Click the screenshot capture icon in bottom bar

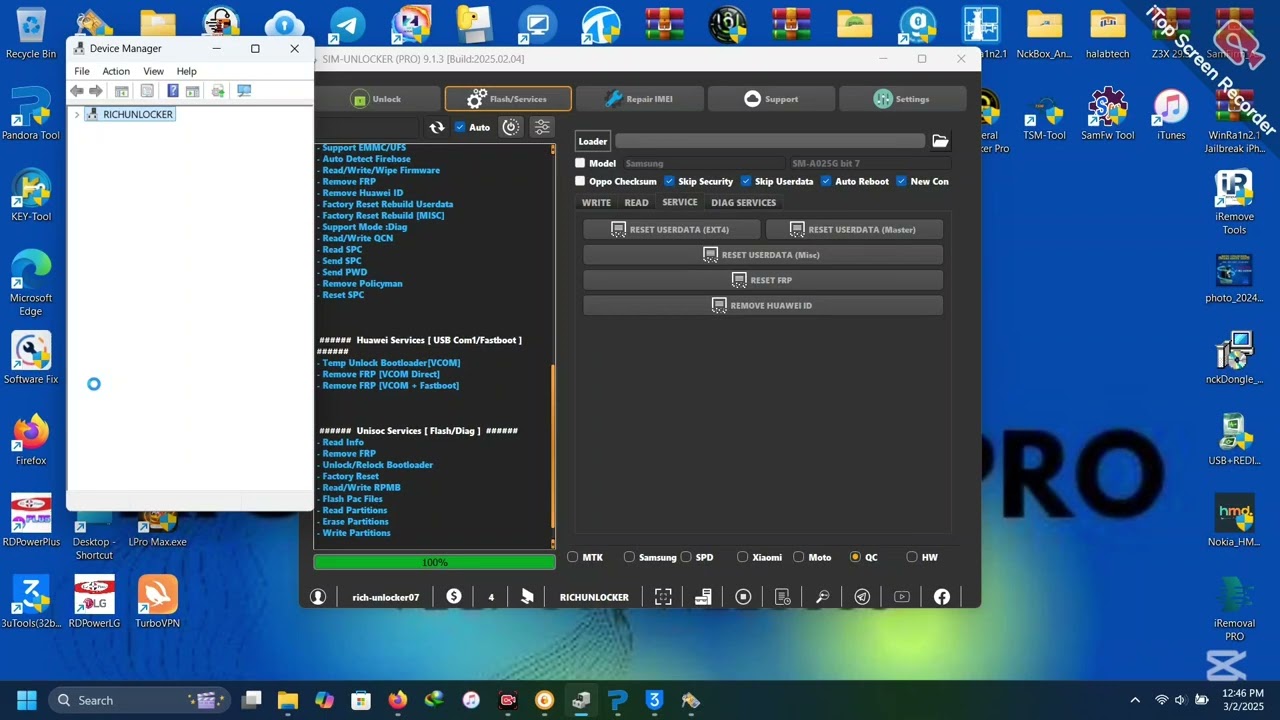pos(663,597)
